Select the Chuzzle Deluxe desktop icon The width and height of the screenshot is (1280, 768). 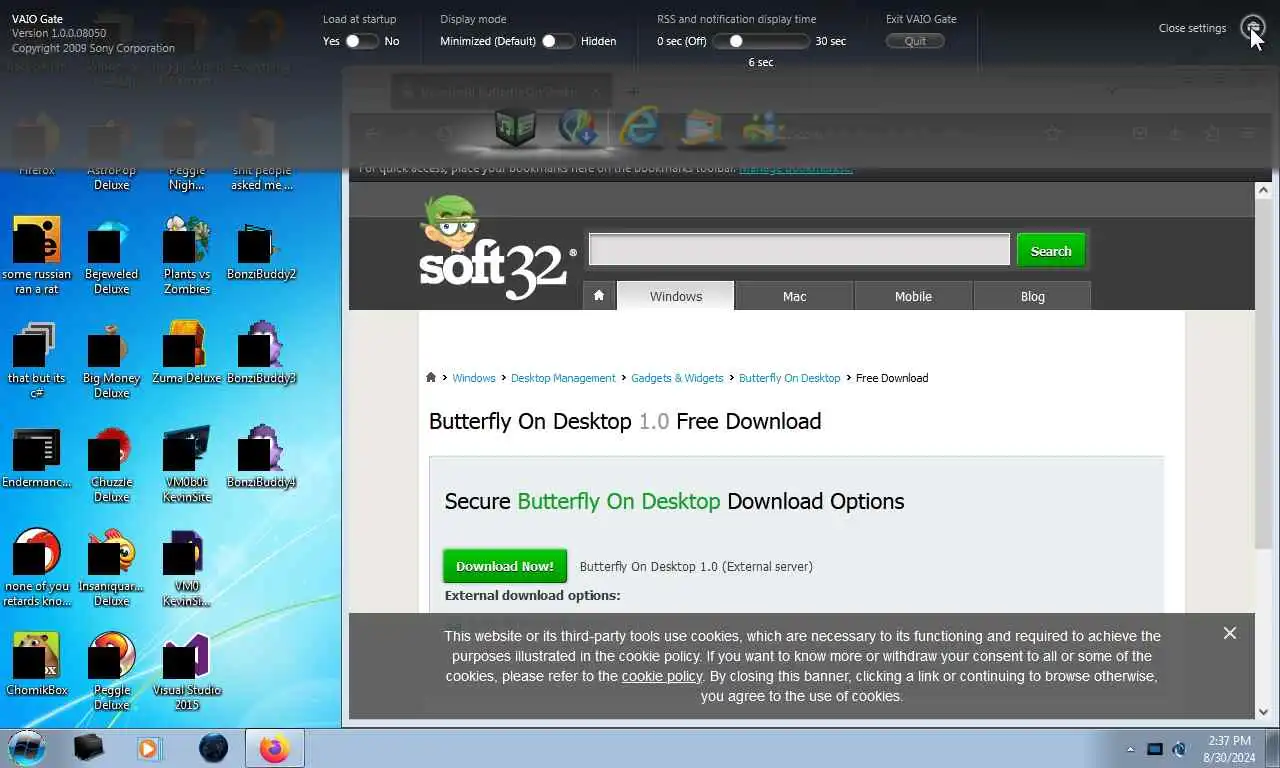click(112, 463)
